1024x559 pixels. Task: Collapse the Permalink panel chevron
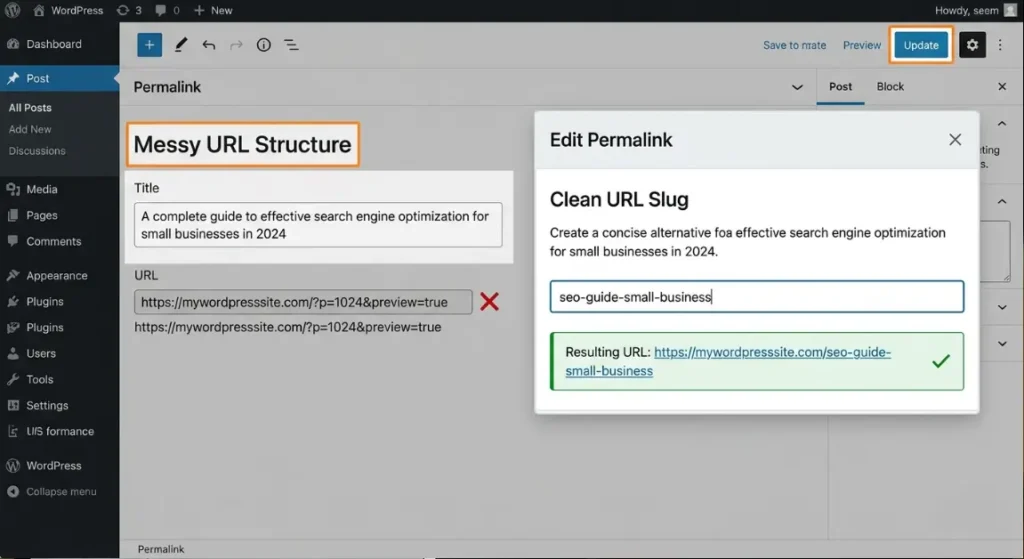797,87
